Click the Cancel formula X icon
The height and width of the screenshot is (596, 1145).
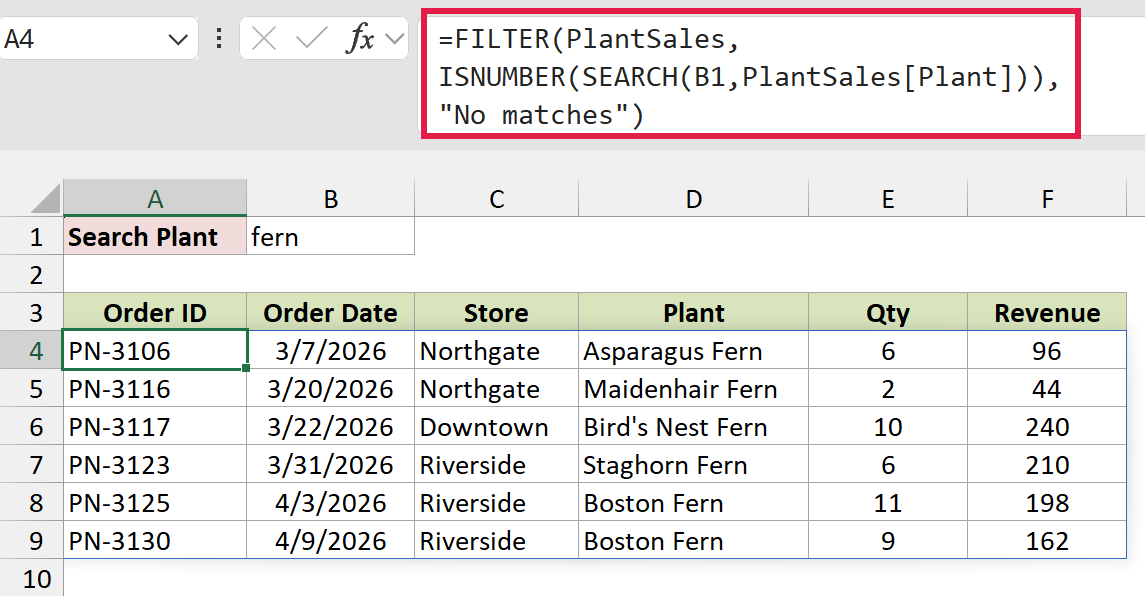click(x=264, y=38)
